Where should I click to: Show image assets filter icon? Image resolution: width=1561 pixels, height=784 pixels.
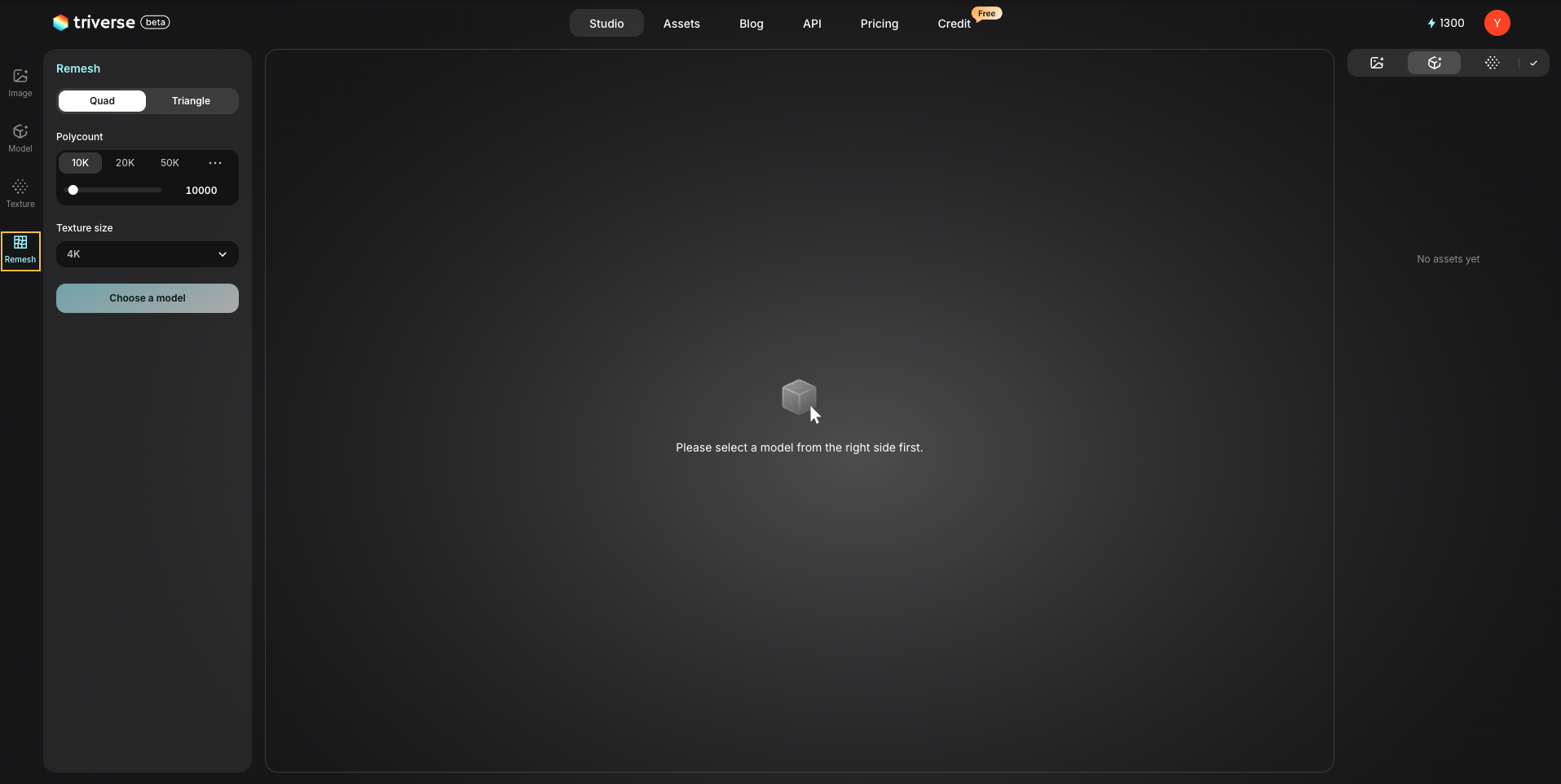click(1377, 63)
